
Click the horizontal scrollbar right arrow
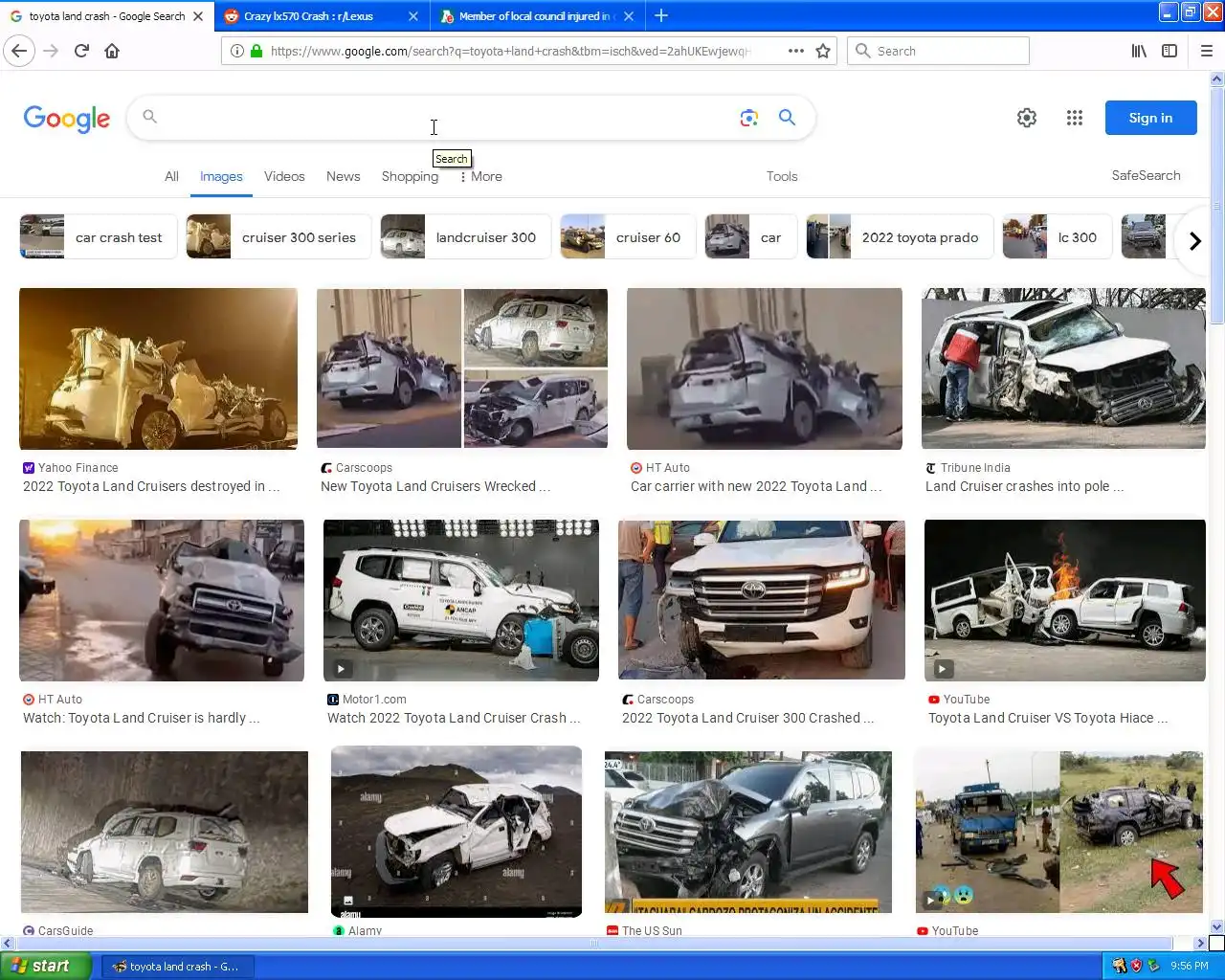1200,944
